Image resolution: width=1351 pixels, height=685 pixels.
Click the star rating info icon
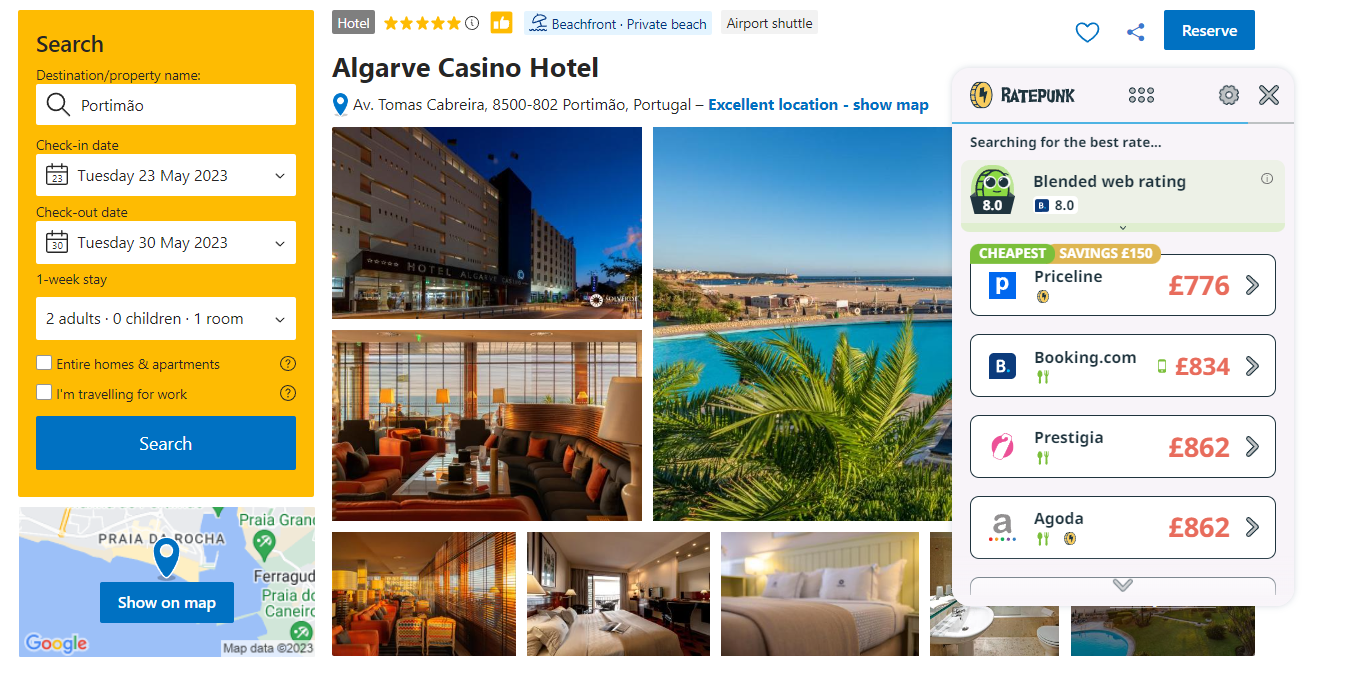coord(472,23)
